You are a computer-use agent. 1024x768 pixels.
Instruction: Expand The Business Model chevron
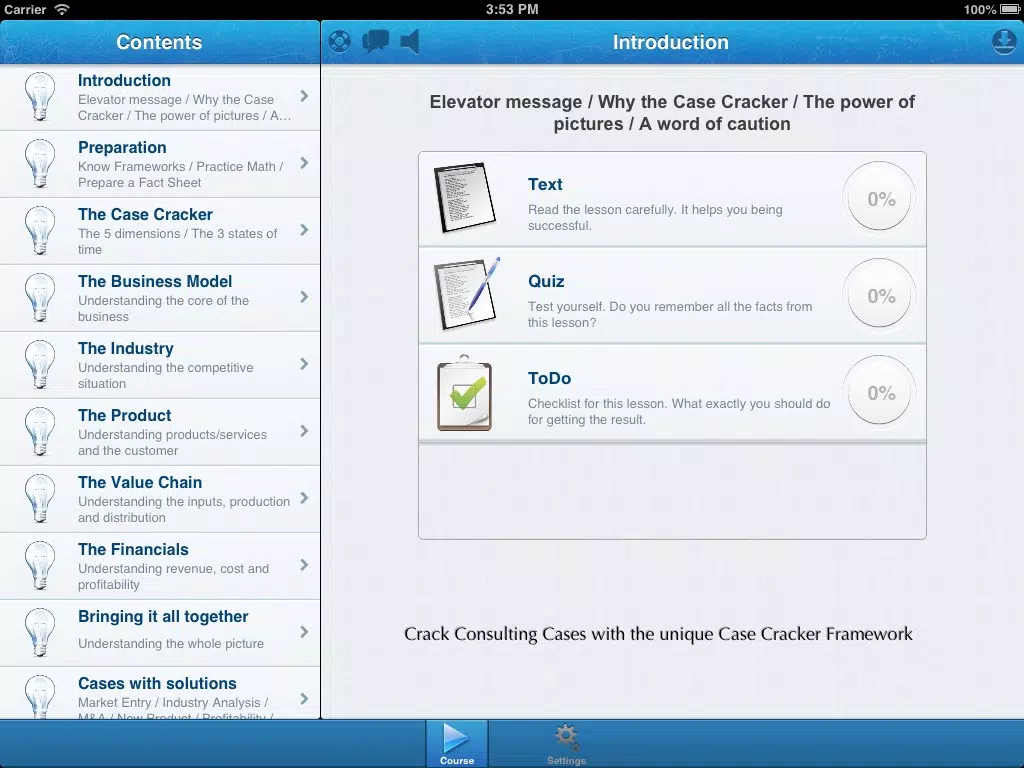[304, 297]
